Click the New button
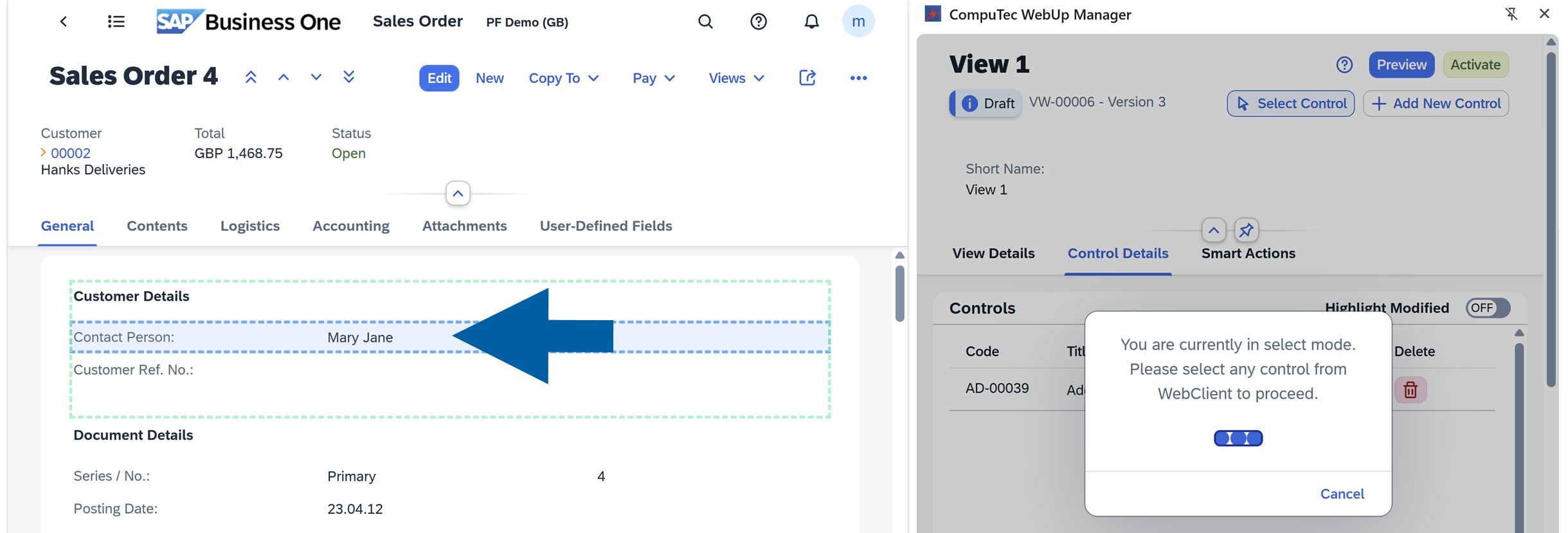Screen dimensions: 1568x533 pos(490,78)
